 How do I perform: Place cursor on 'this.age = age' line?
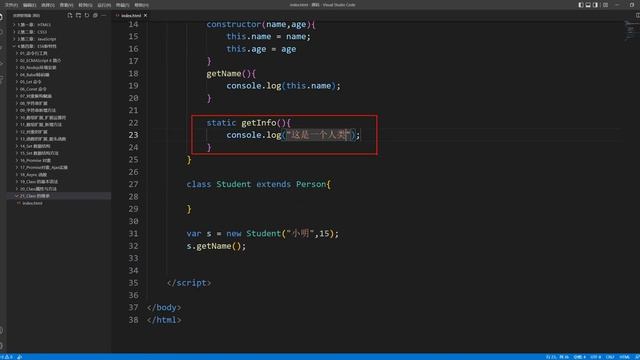(x=261, y=49)
